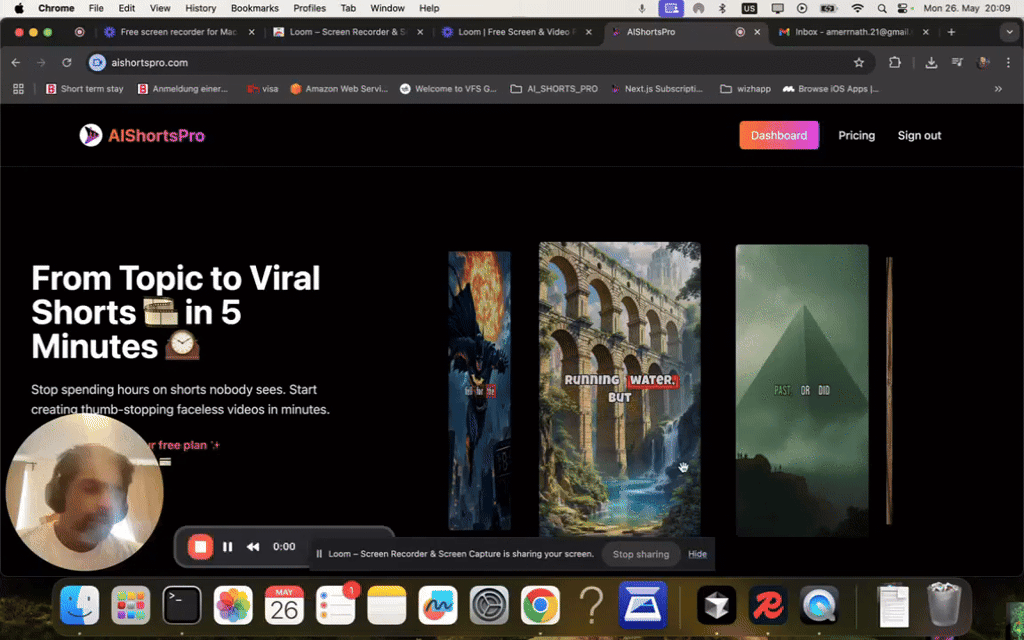Open Launchpad from the Dock
The width and height of the screenshot is (1024, 640).
pos(131,605)
